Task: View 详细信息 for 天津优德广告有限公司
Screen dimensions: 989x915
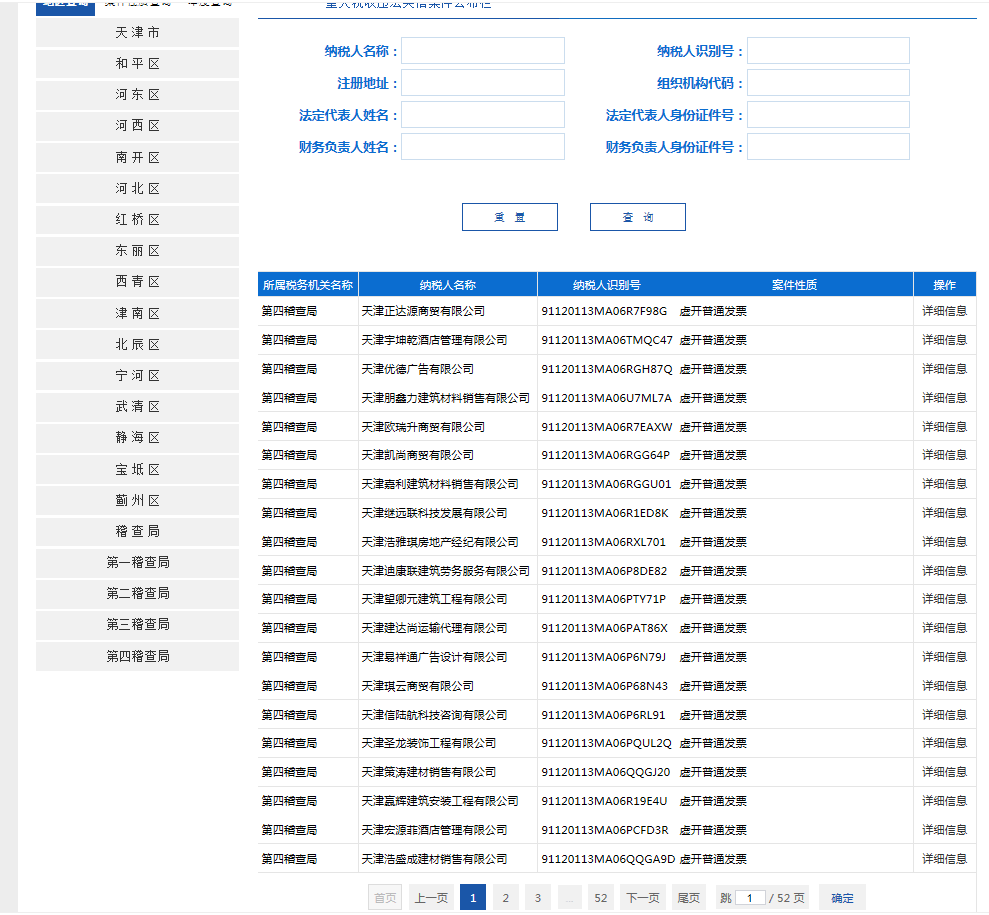Action: coord(944,369)
